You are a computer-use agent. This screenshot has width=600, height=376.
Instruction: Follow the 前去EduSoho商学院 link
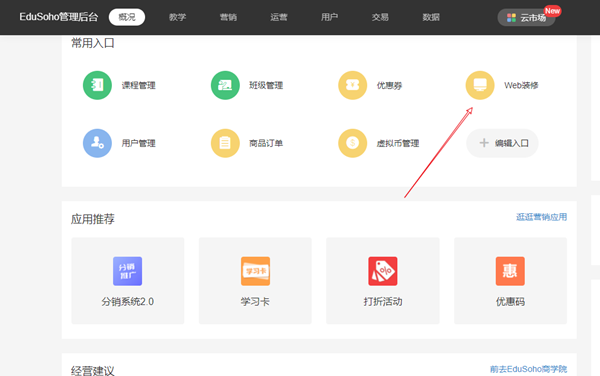click(x=528, y=369)
